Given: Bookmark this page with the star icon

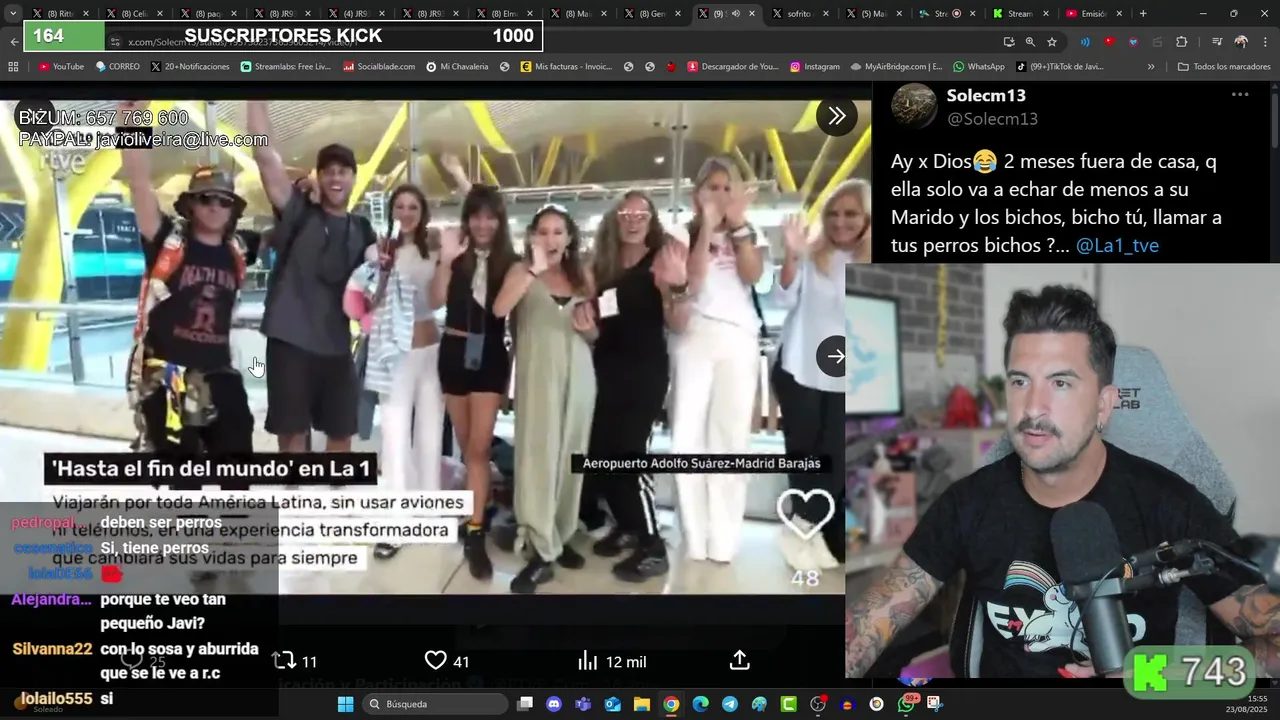Looking at the screenshot, I should pyautogui.click(x=1052, y=42).
